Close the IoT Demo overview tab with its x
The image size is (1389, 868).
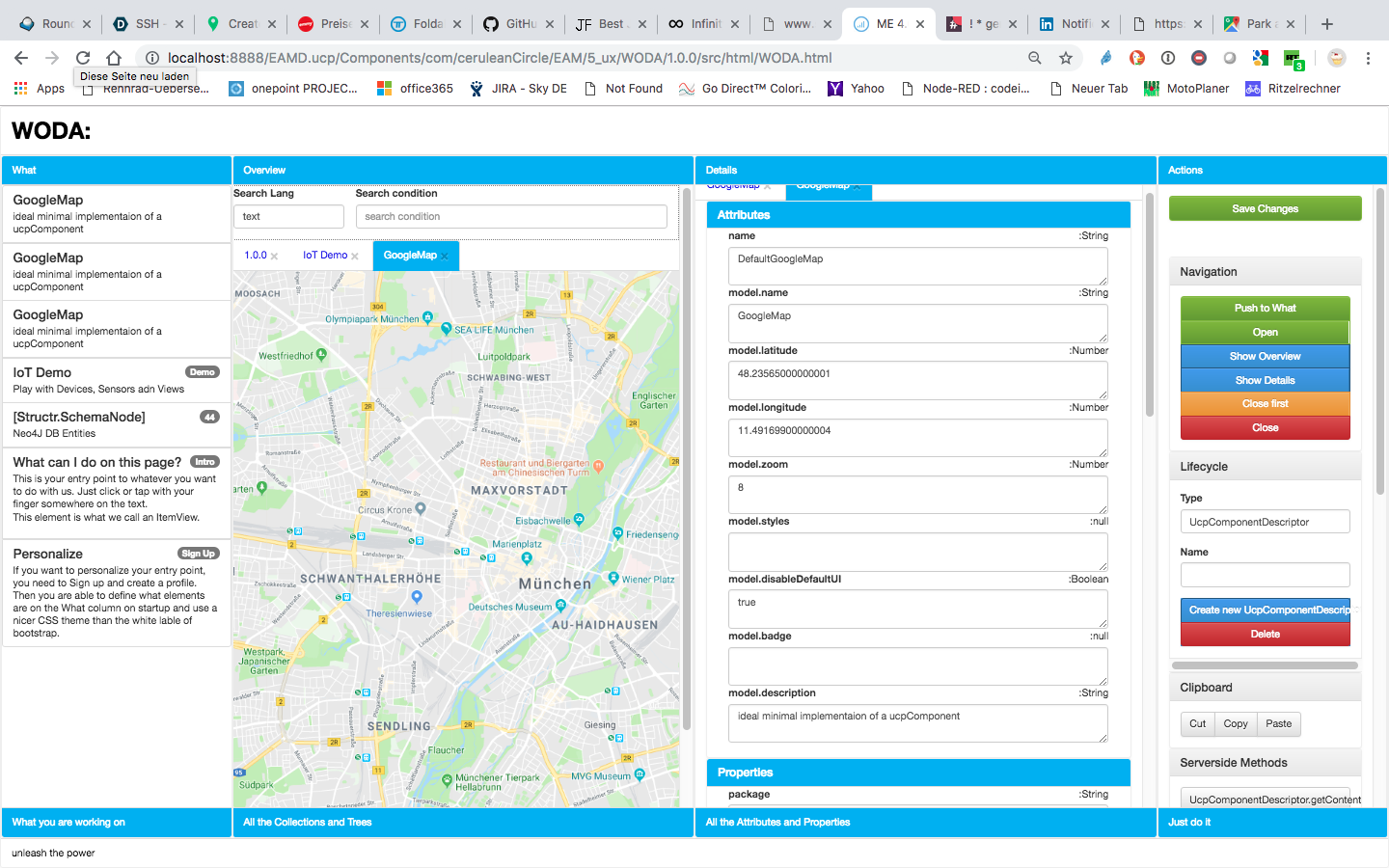click(355, 256)
